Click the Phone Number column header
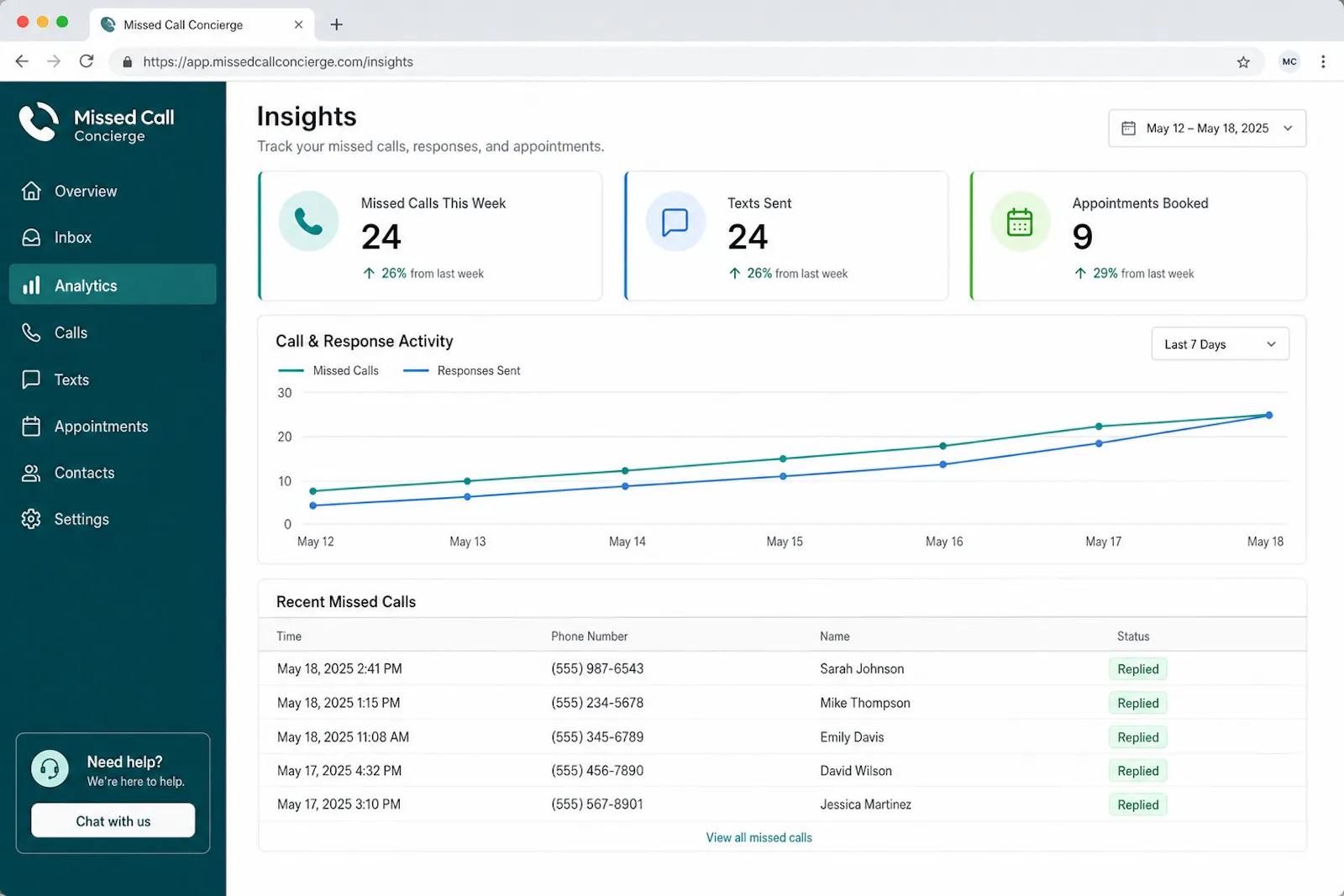 click(590, 637)
